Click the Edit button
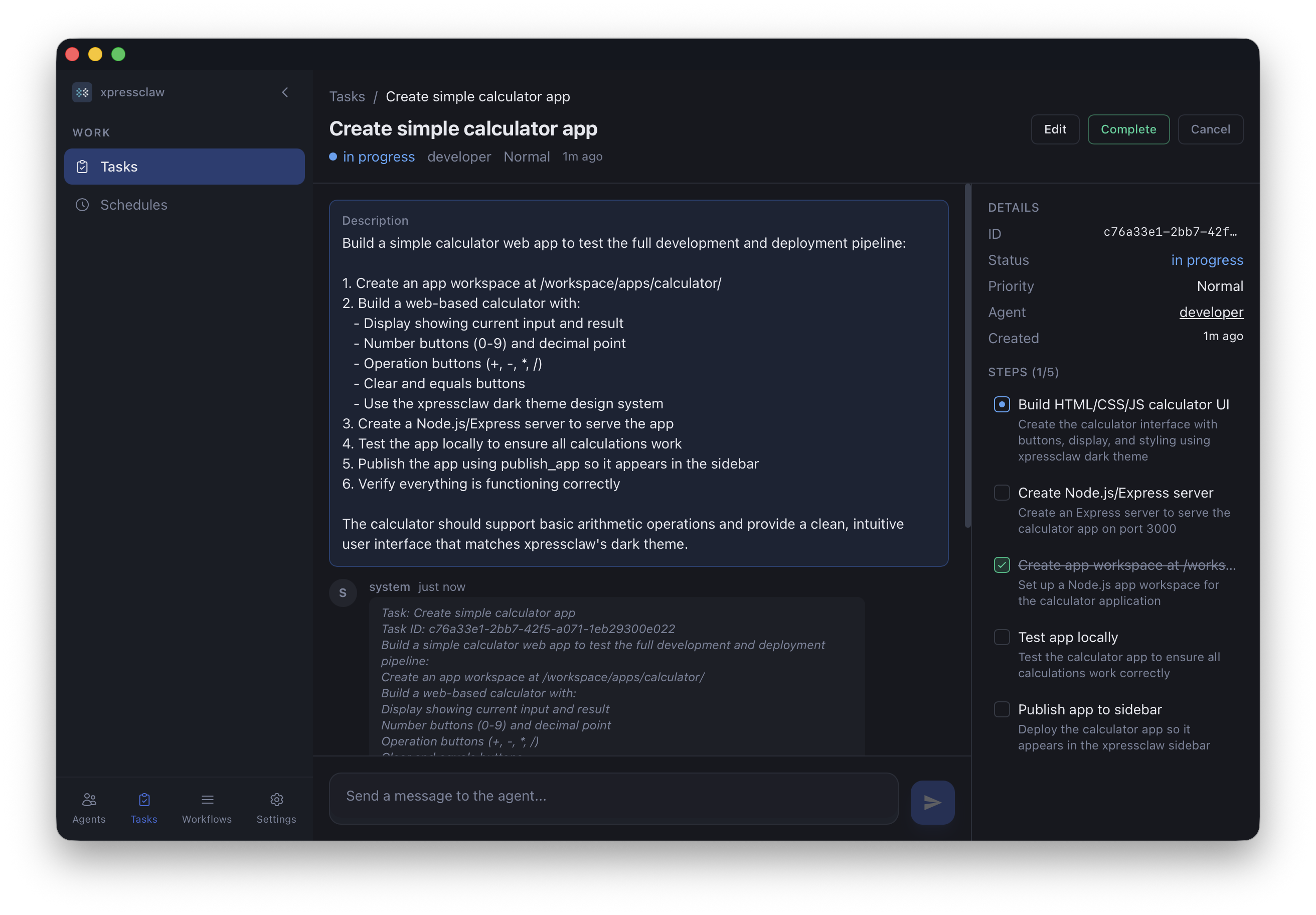The height and width of the screenshot is (915, 1316). pos(1055,129)
